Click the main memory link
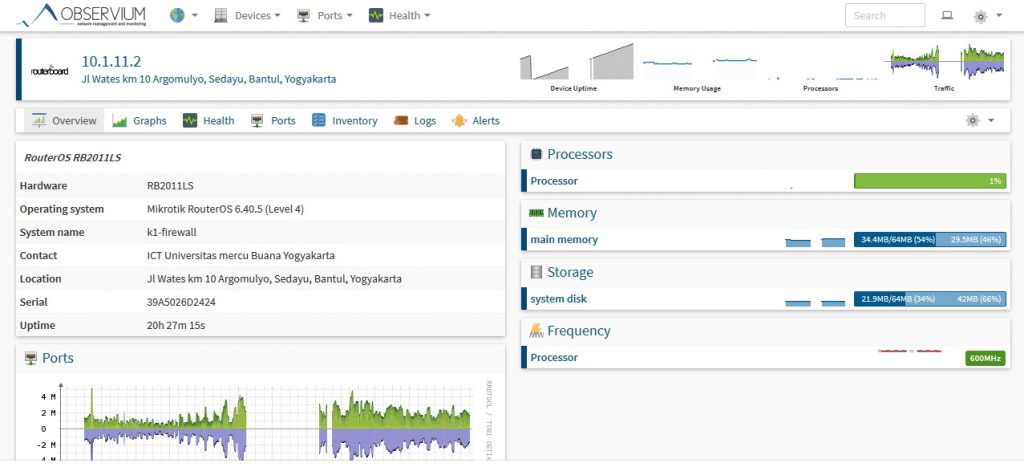1024x467 pixels. tap(564, 240)
